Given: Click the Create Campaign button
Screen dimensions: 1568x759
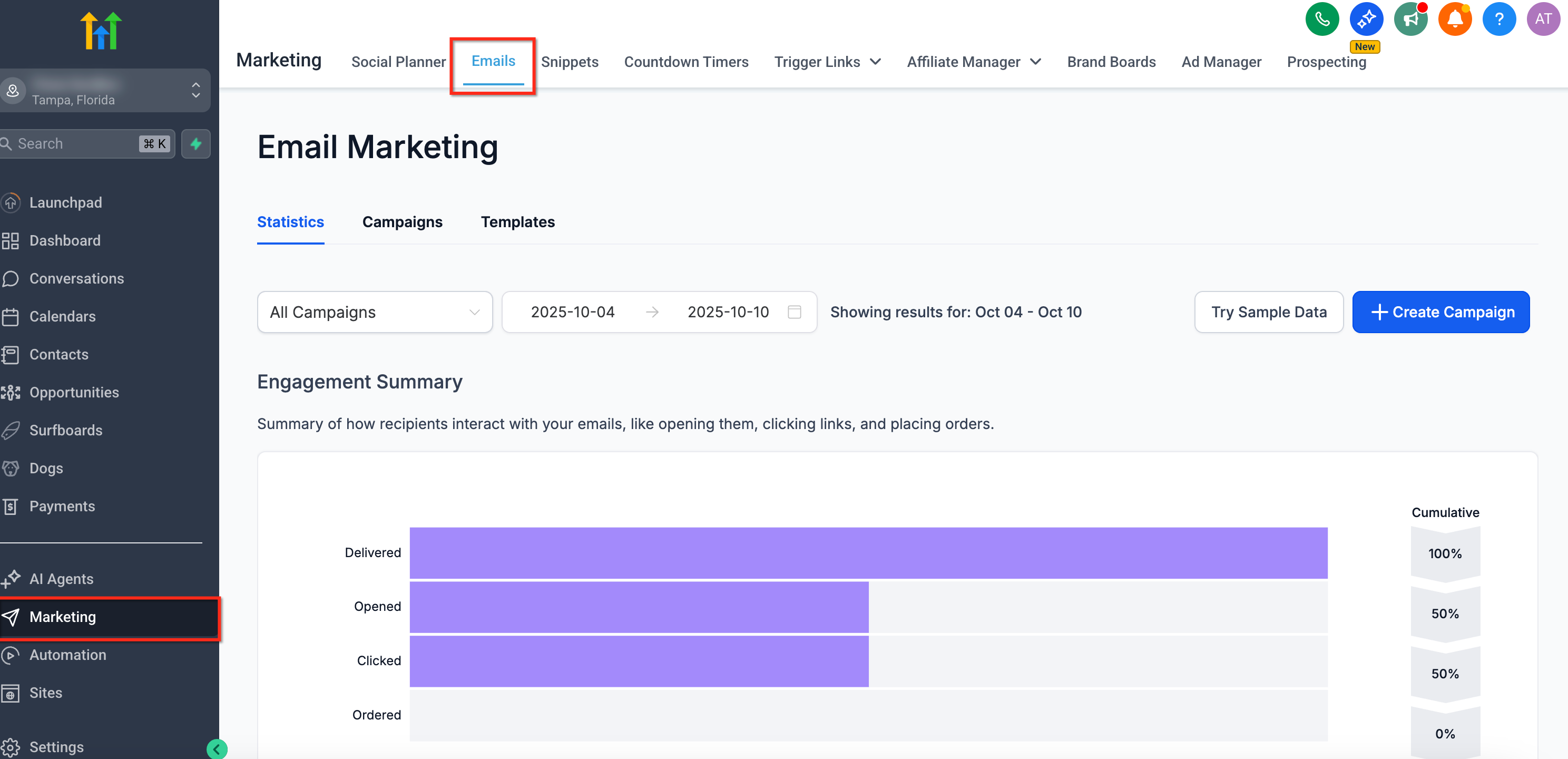Looking at the screenshot, I should [x=1440, y=312].
